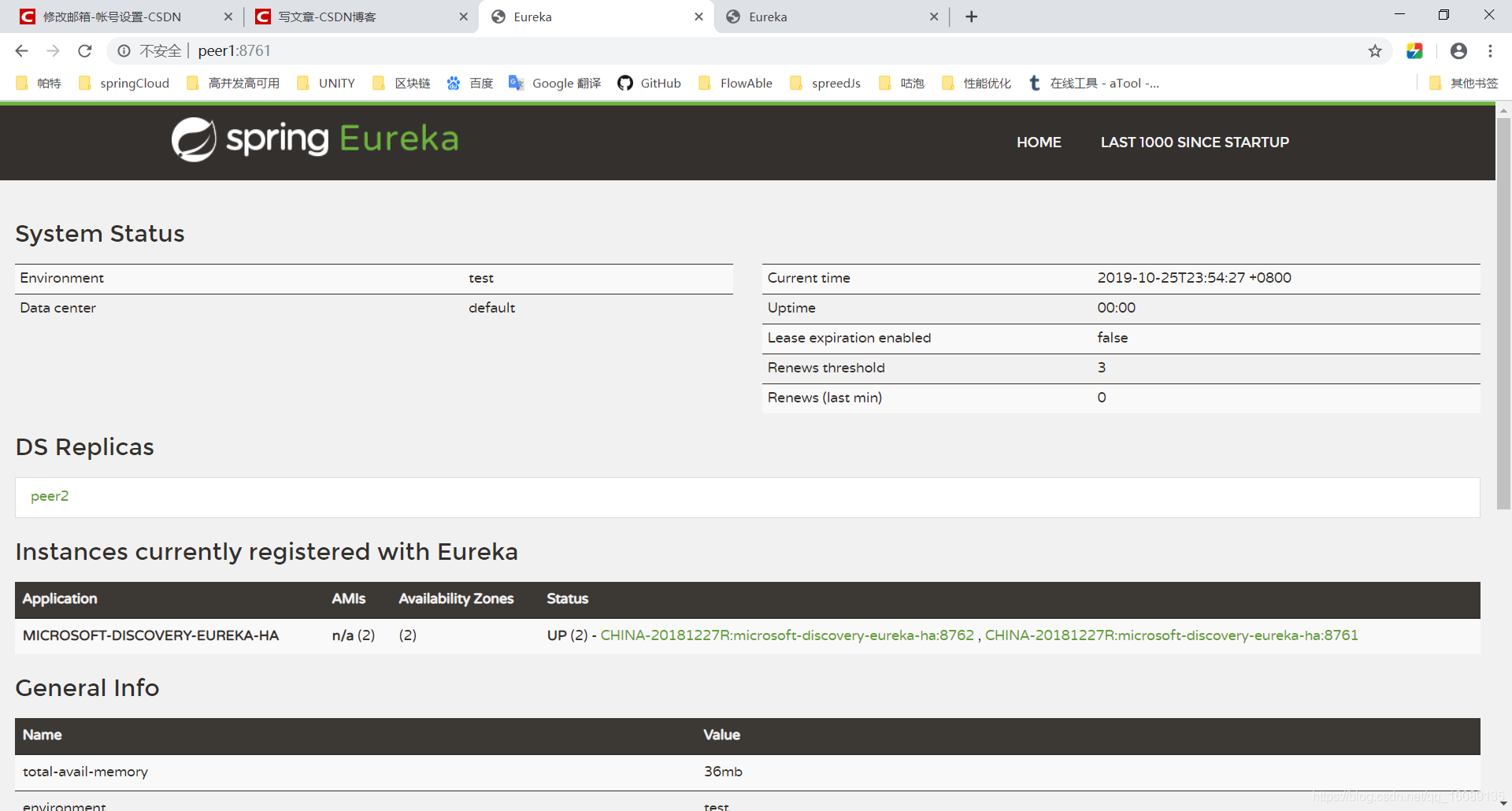
Task: Open the 性能优化 bookmark folder
Action: (976, 83)
